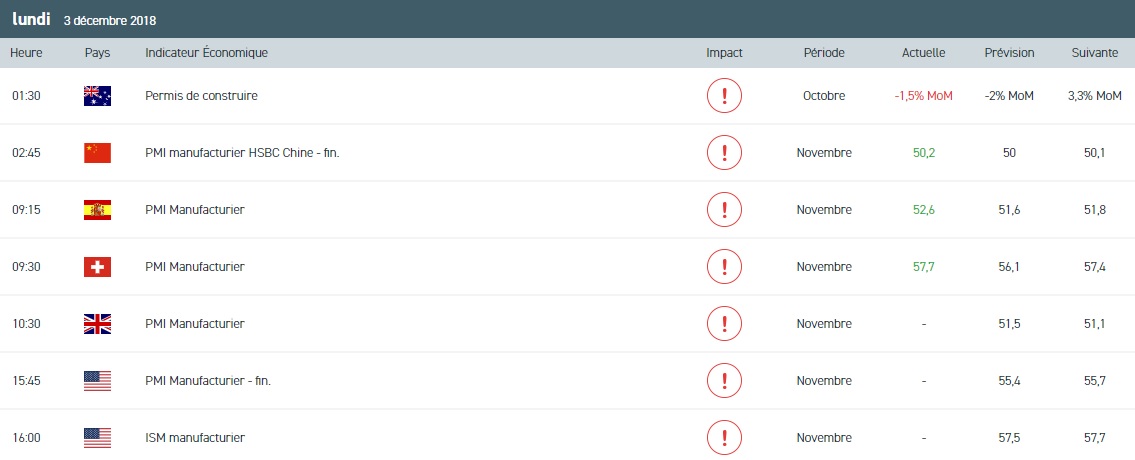
Task: Click impact icon for HSBC Chine PMI
Action: click(724, 153)
